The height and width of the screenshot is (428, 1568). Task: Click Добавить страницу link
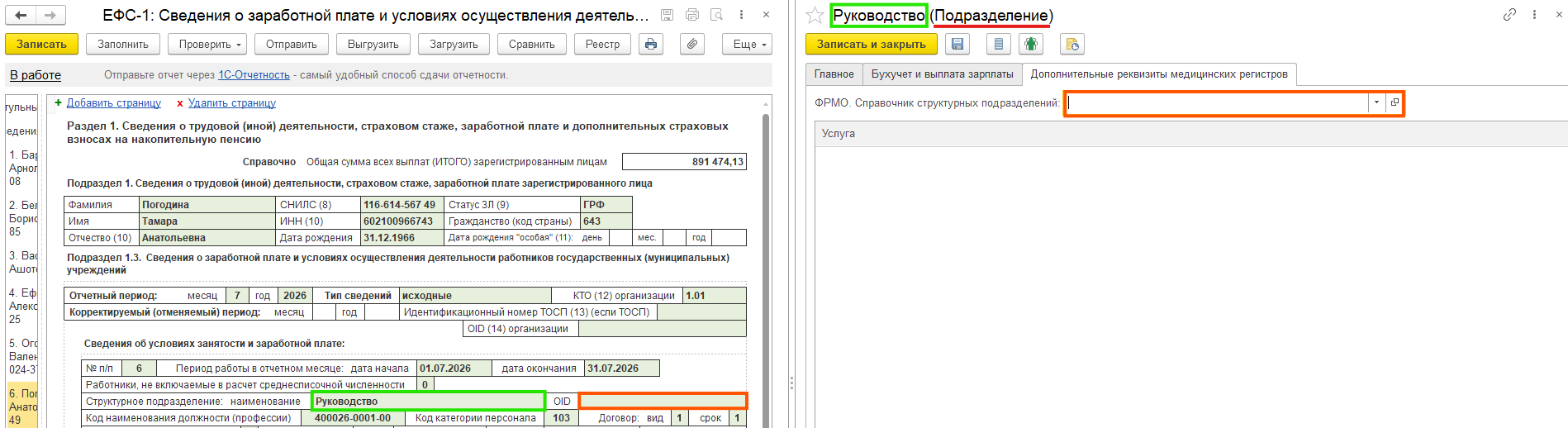click(x=114, y=103)
